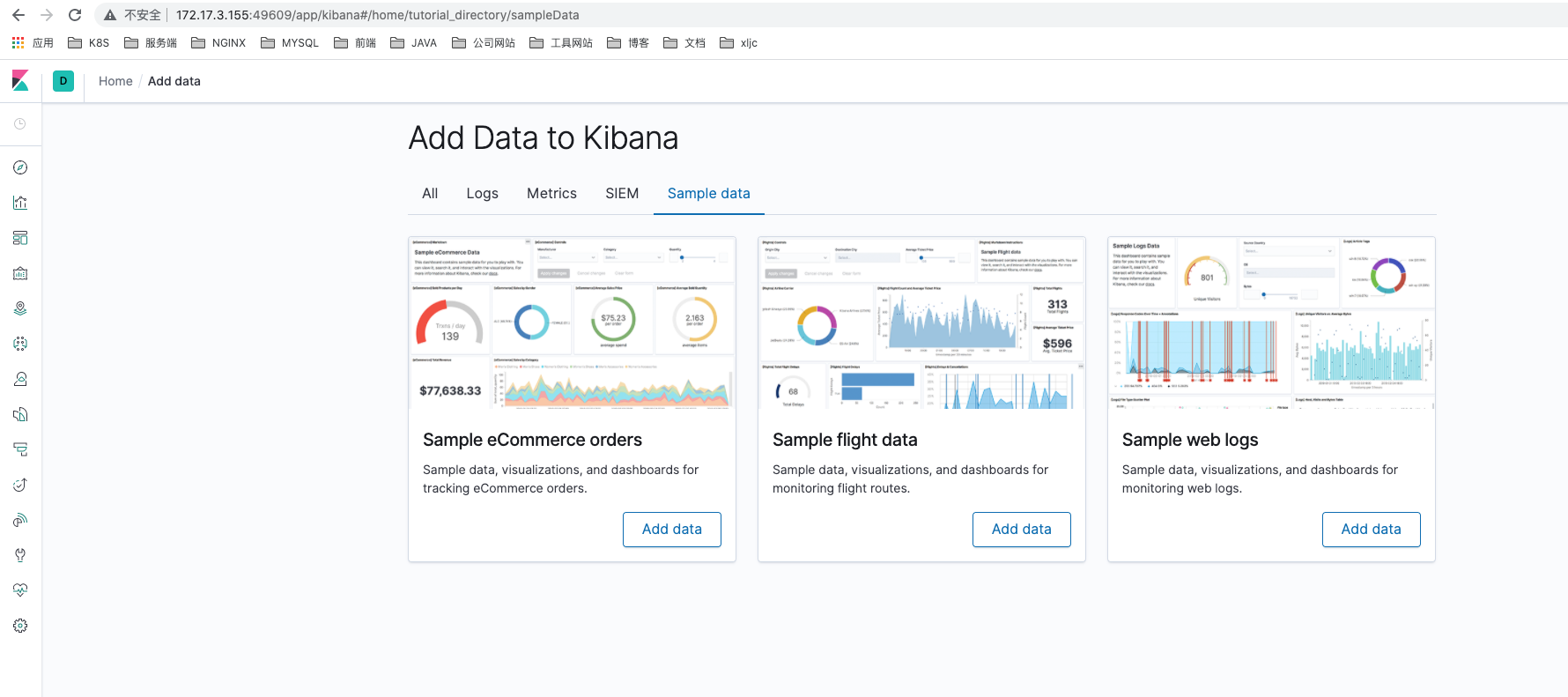The image size is (1568, 697).
Task: Open Dev Tools wrench icon
Action: [20, 555]
